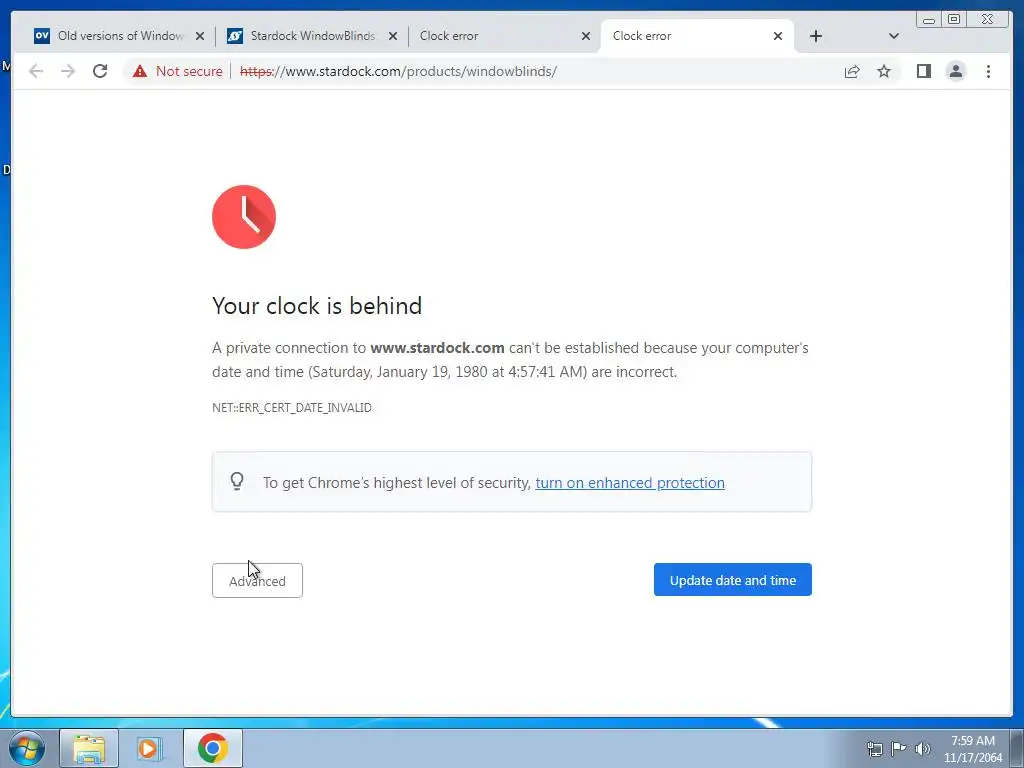
Task: Close the active Clock error tab
Action: point(778,37)
